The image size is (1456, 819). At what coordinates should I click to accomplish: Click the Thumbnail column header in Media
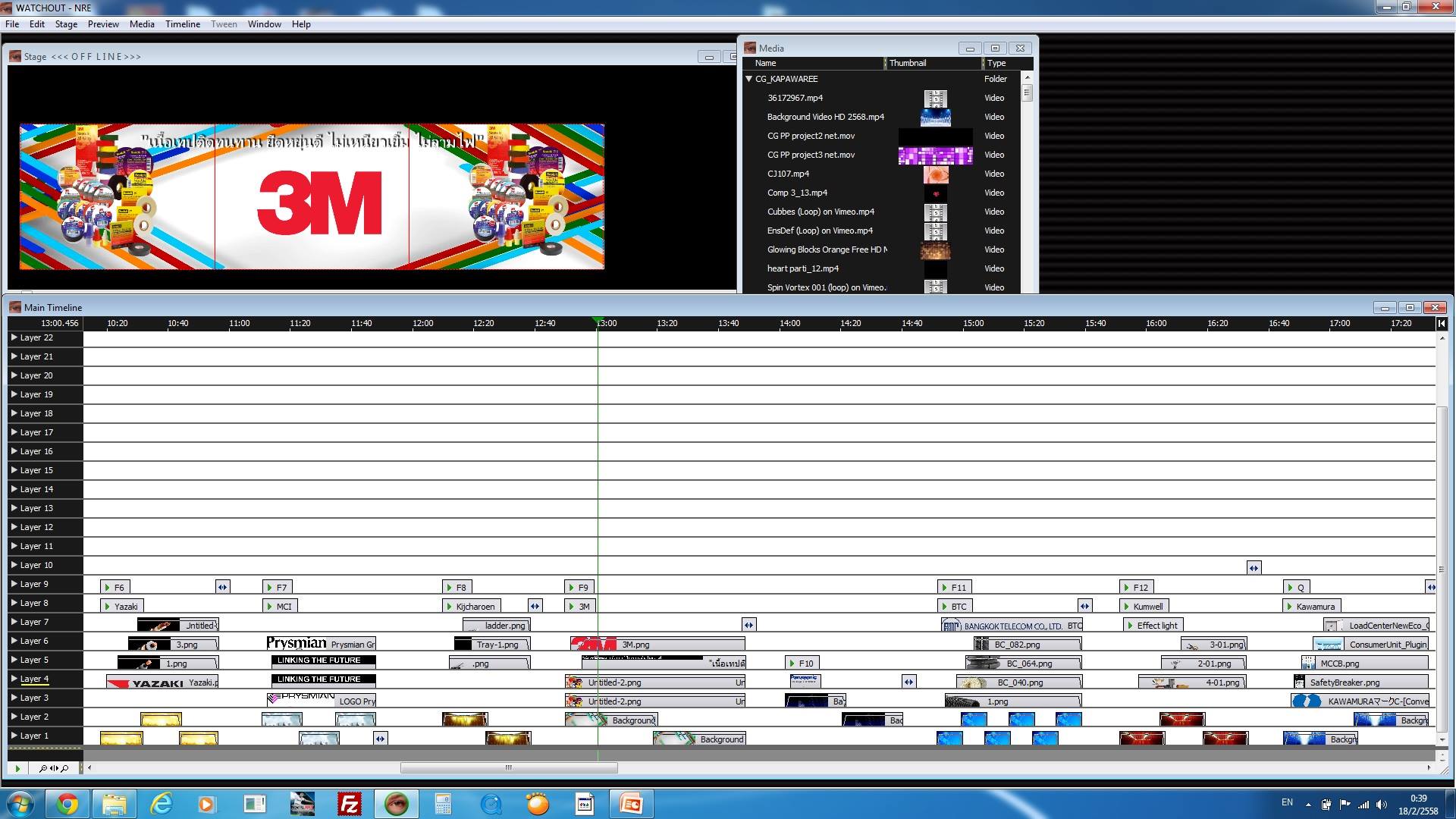pos(934,63)
